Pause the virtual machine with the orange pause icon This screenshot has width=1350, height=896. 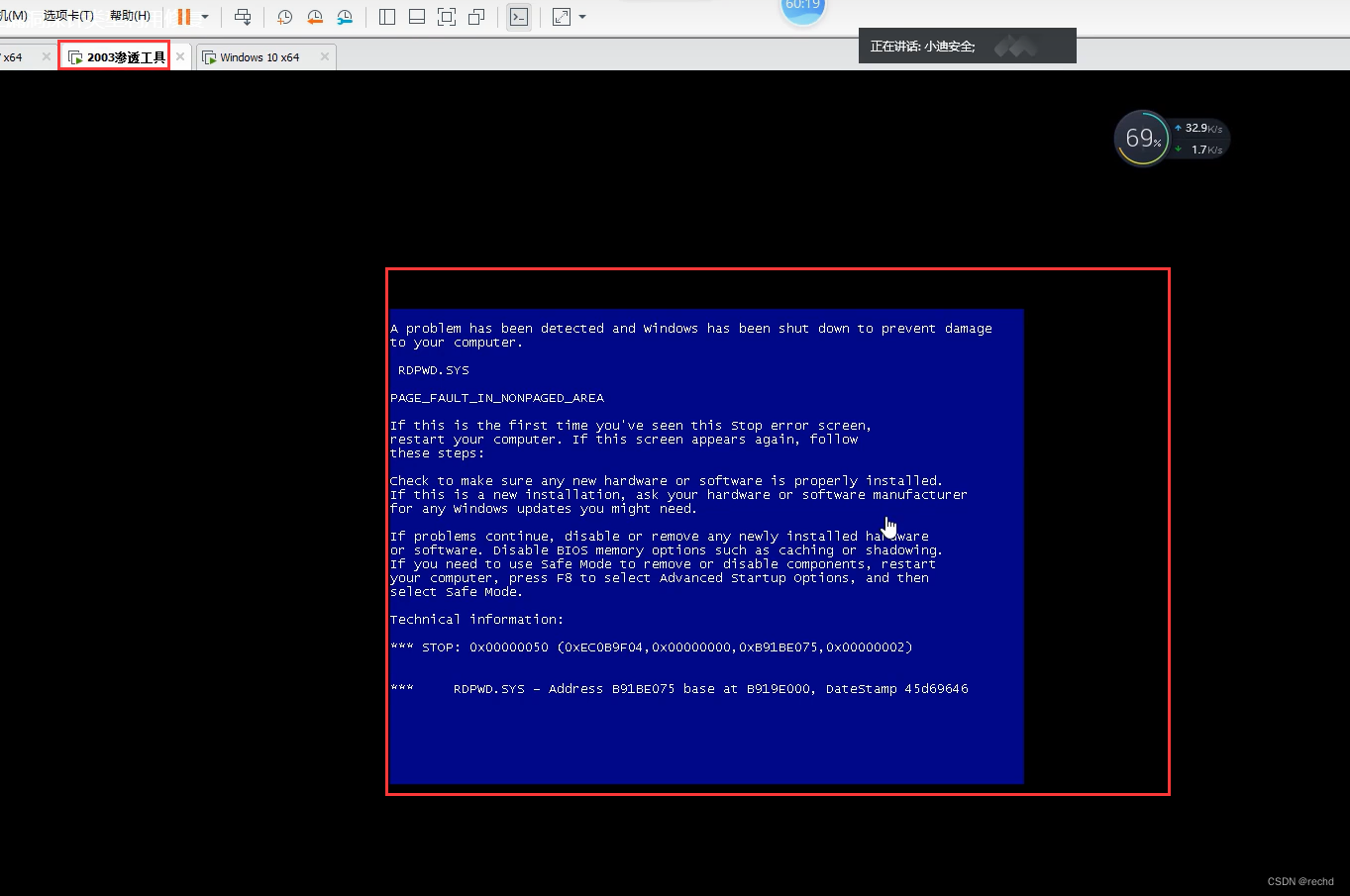click(x=184, y=17)
